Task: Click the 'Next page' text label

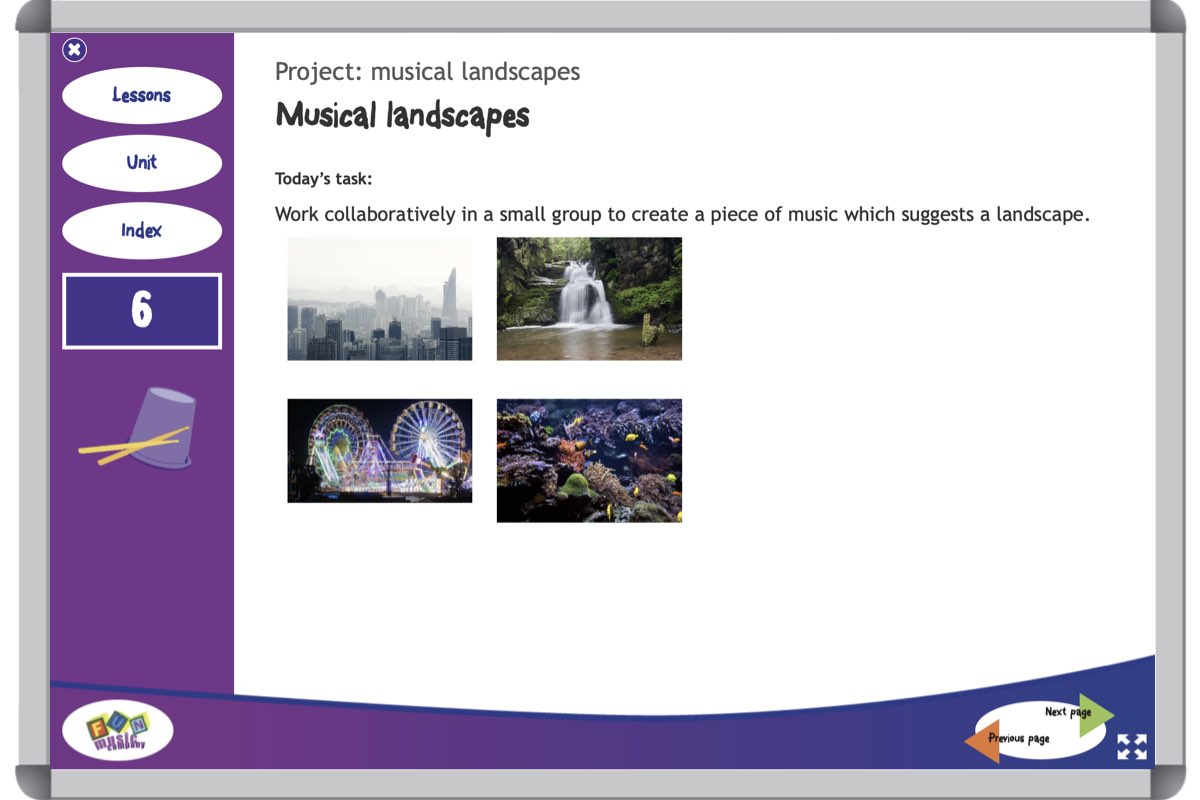Action: 1067,712
